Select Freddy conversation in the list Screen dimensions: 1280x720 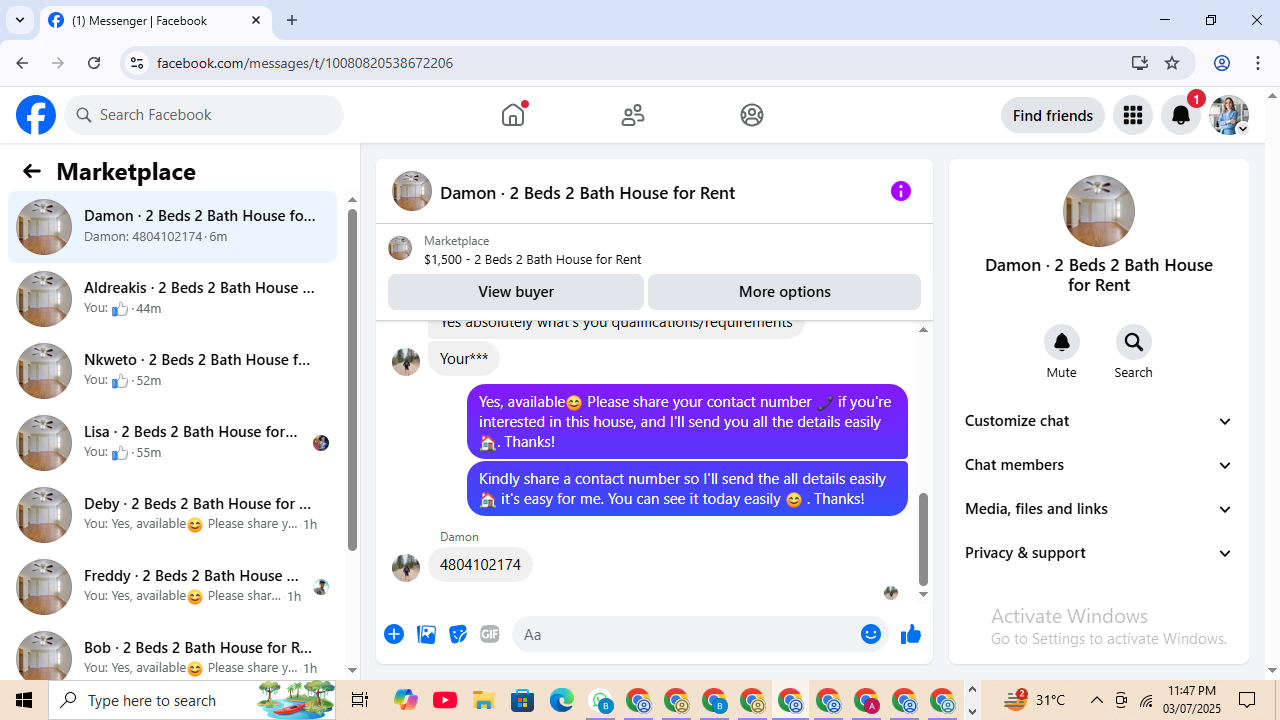[x=173, y=587]
